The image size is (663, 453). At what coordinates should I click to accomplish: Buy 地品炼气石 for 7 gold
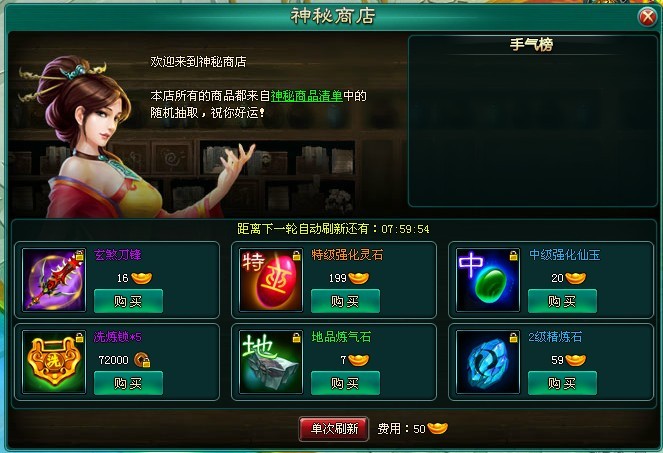pos(345,383)
